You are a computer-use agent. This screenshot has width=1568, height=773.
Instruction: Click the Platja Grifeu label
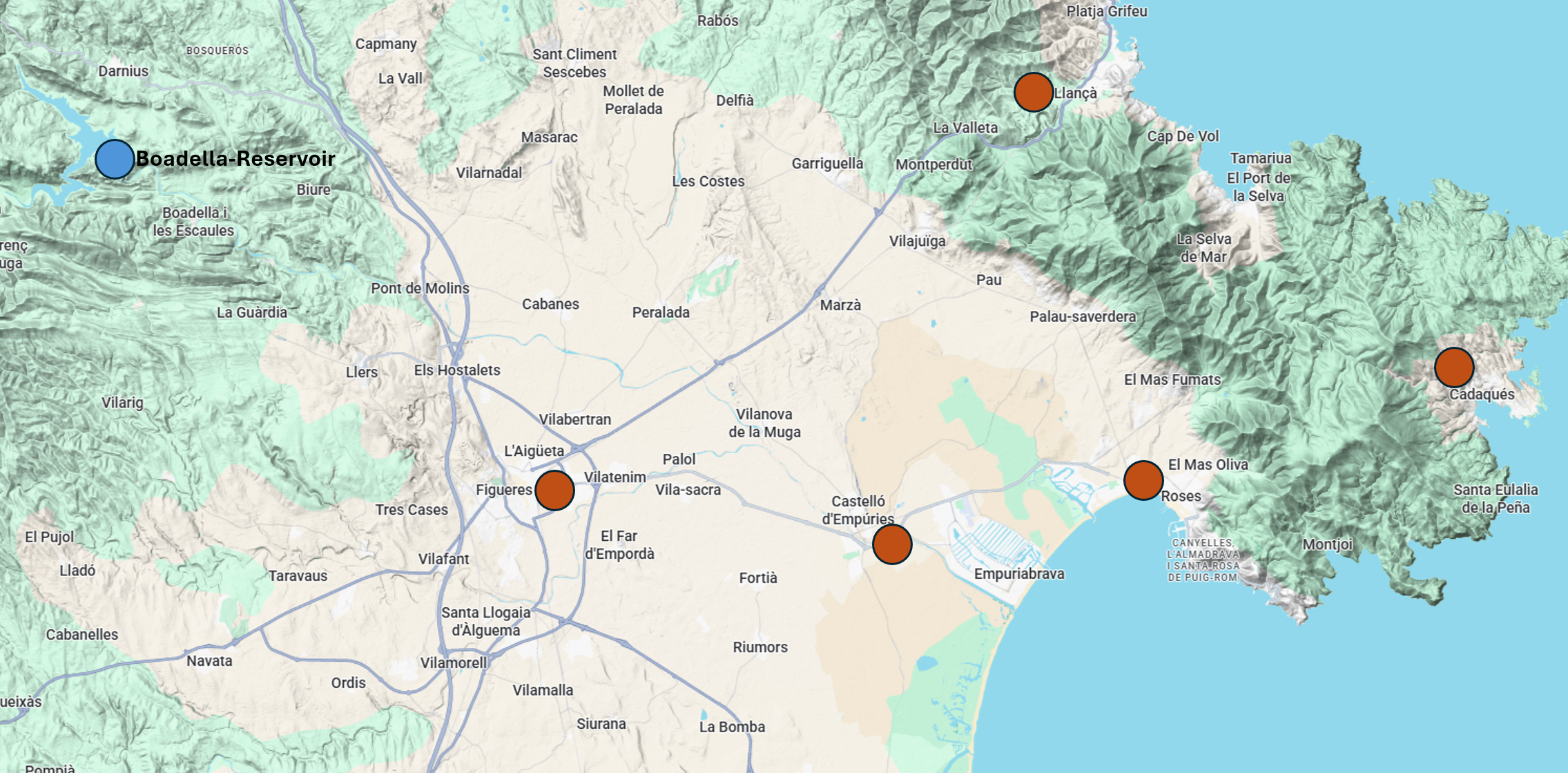coord(1107,11)
